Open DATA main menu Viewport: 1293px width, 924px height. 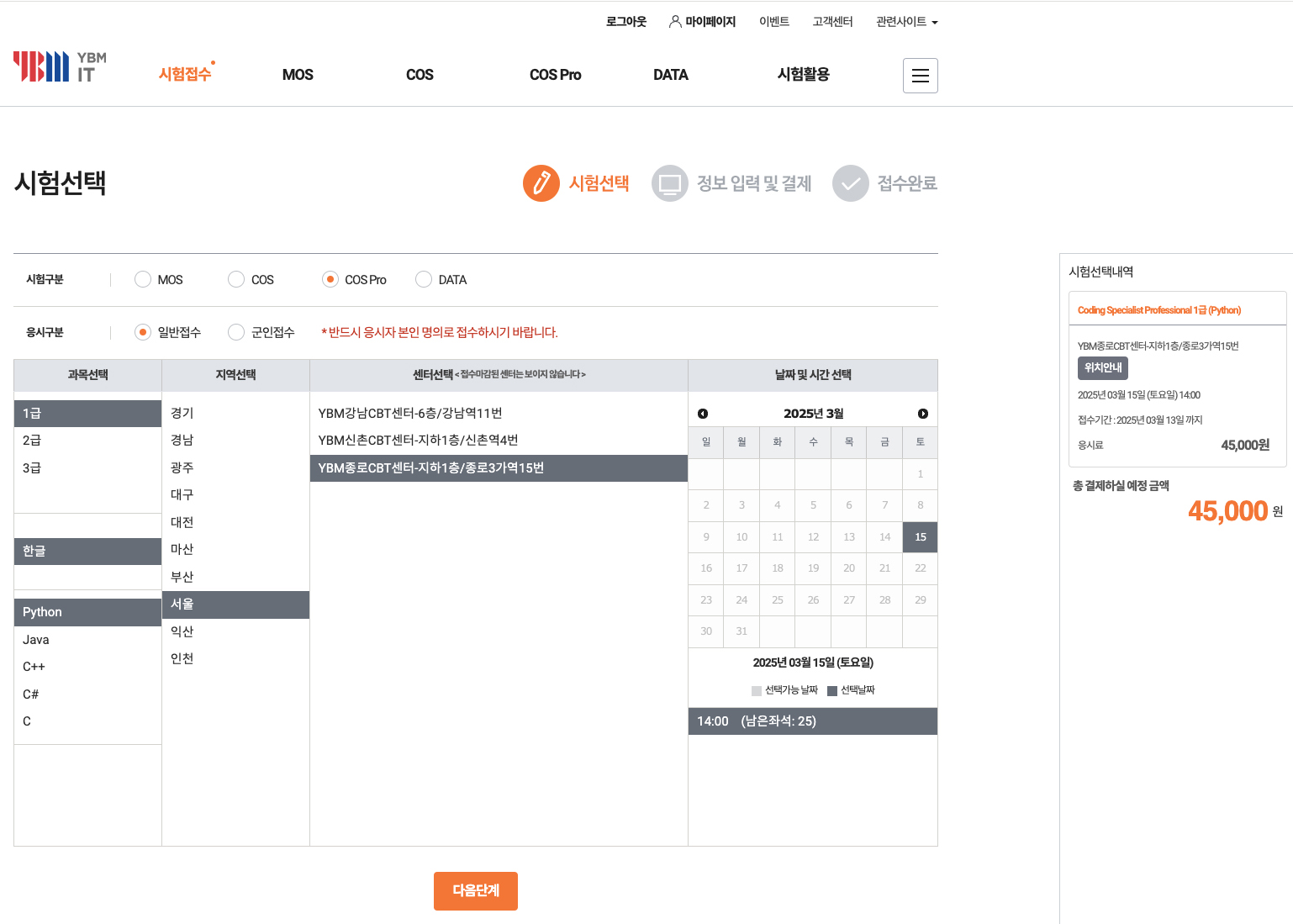click(x=671, y=75)
